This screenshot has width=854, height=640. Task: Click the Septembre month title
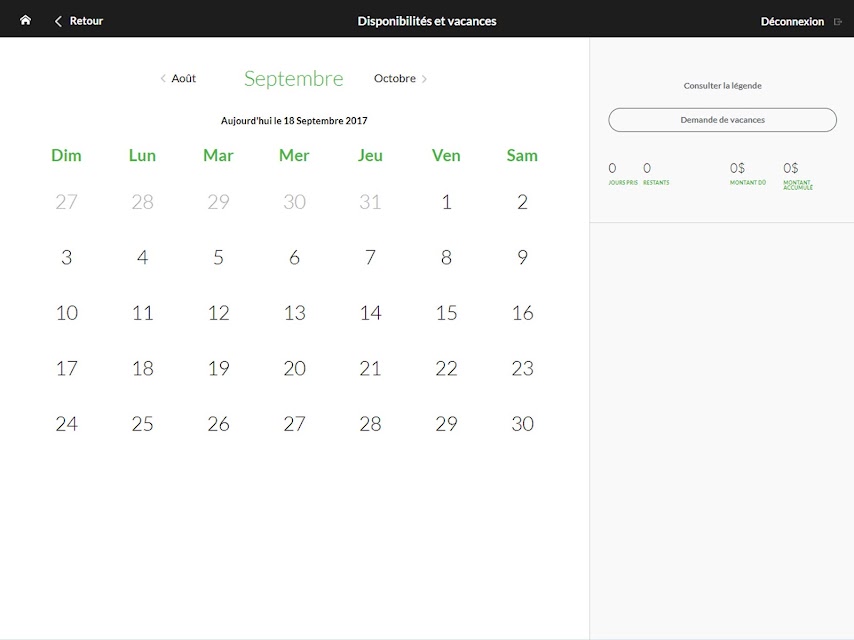(294, 79)
